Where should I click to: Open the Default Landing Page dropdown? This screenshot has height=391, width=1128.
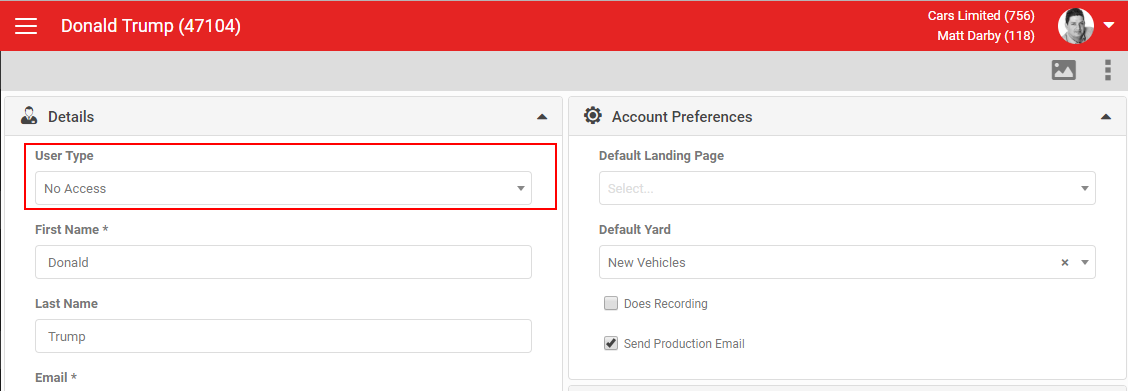[847, 188]
